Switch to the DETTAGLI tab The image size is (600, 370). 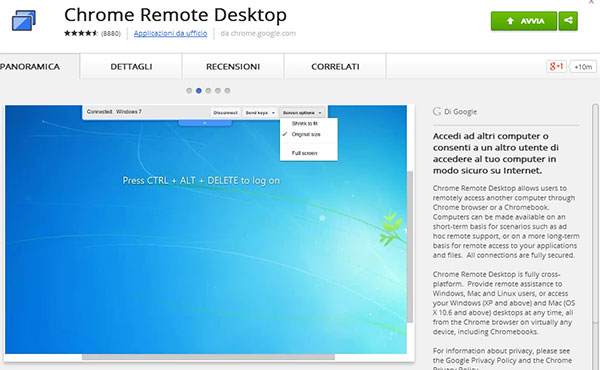[x=131, y=67]
